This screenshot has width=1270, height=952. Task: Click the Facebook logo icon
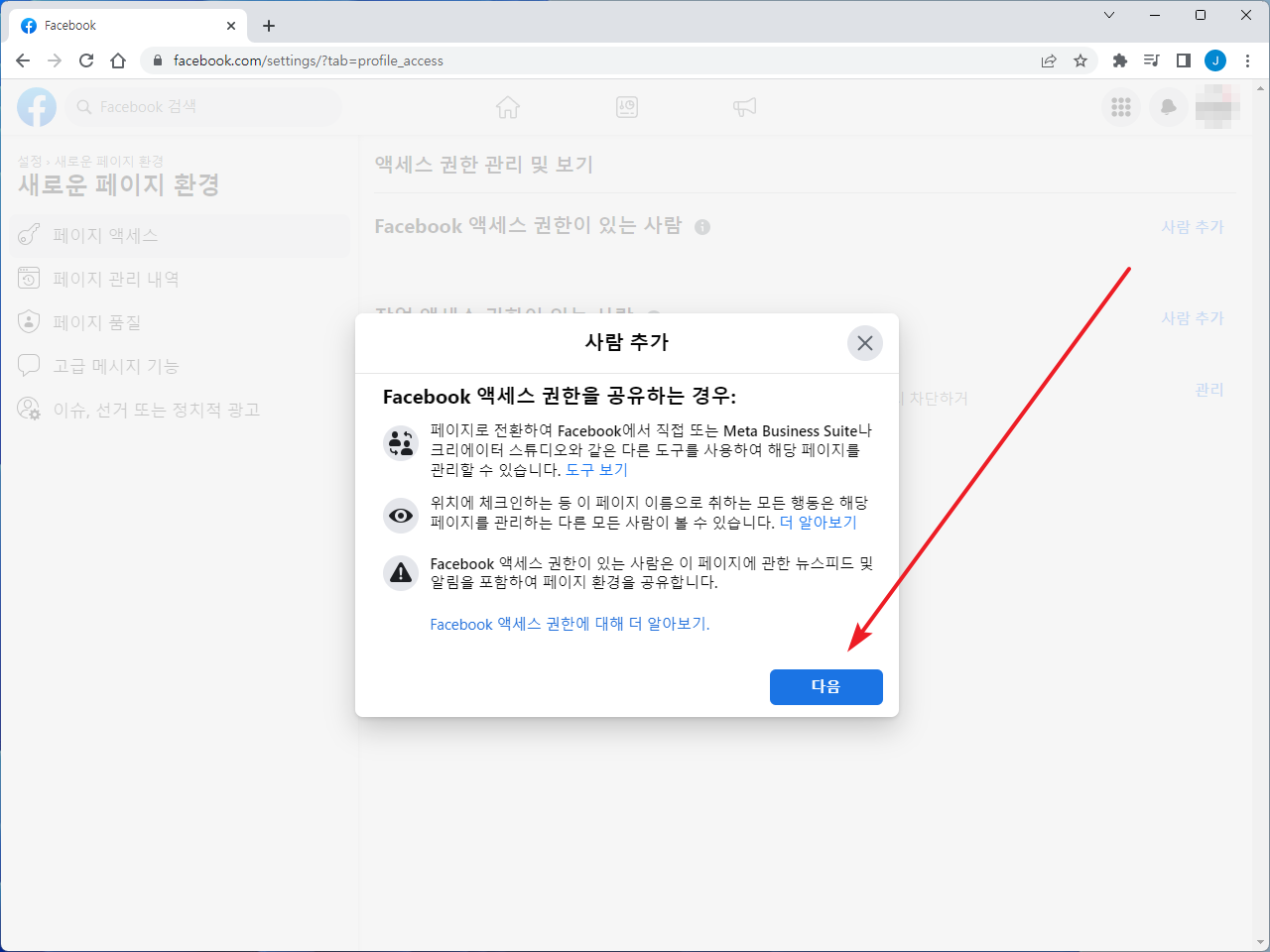point(37,107)
